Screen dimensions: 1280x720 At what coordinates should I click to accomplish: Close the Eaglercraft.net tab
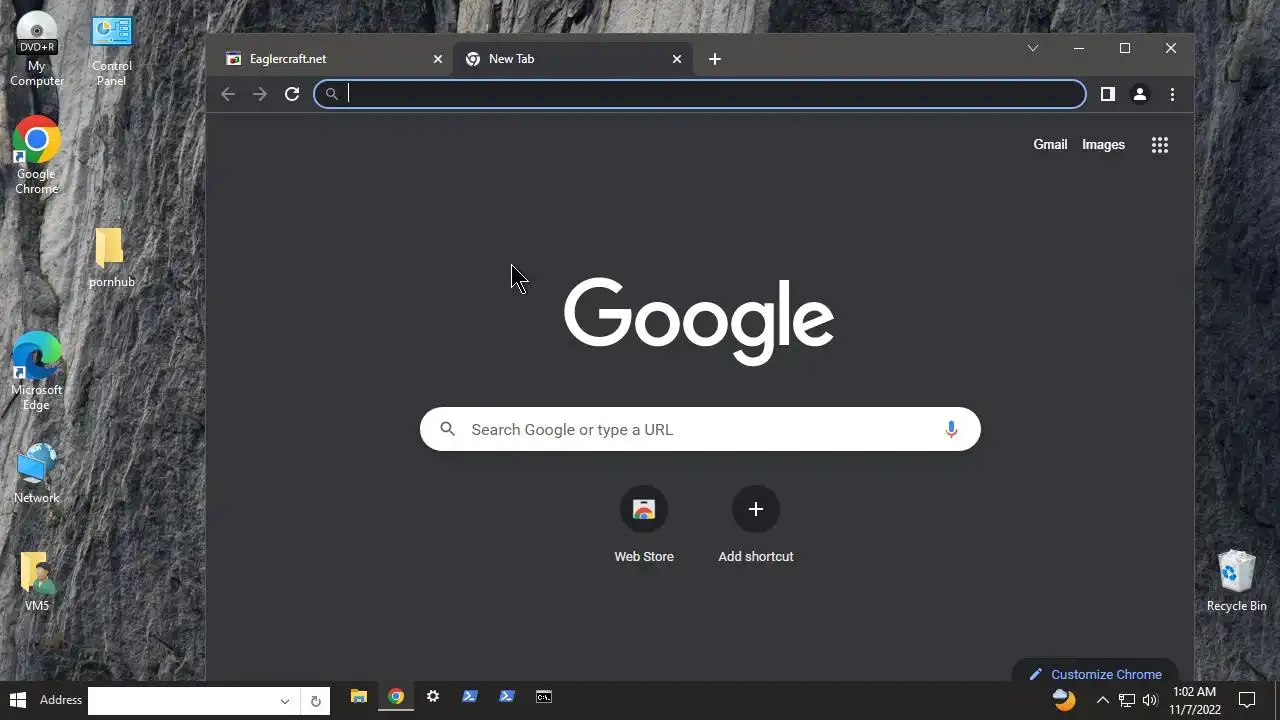pyautogui.click(x=437, y=59)
